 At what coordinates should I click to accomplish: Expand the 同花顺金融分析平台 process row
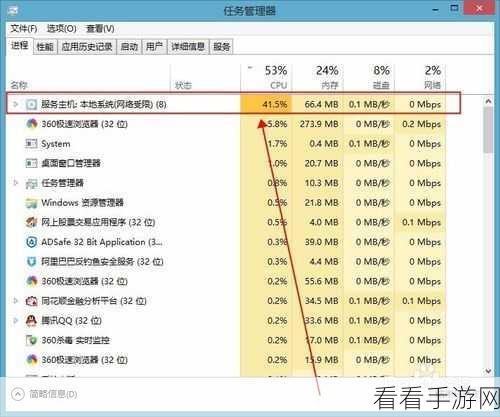point(15,301)
